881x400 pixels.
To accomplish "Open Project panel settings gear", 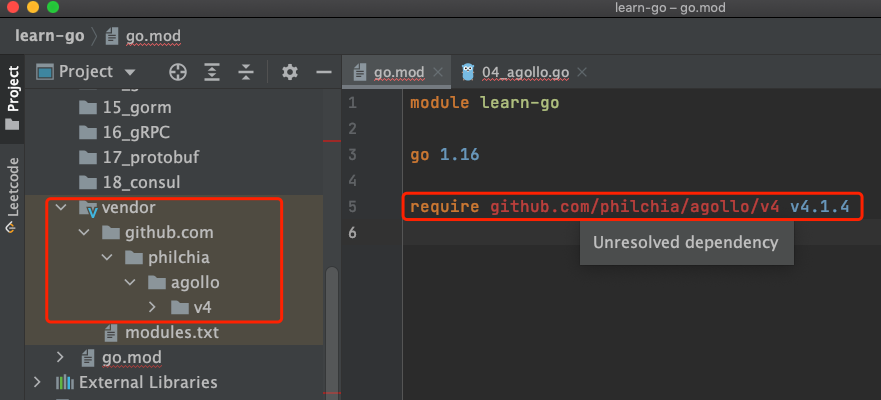I will 289,72.
